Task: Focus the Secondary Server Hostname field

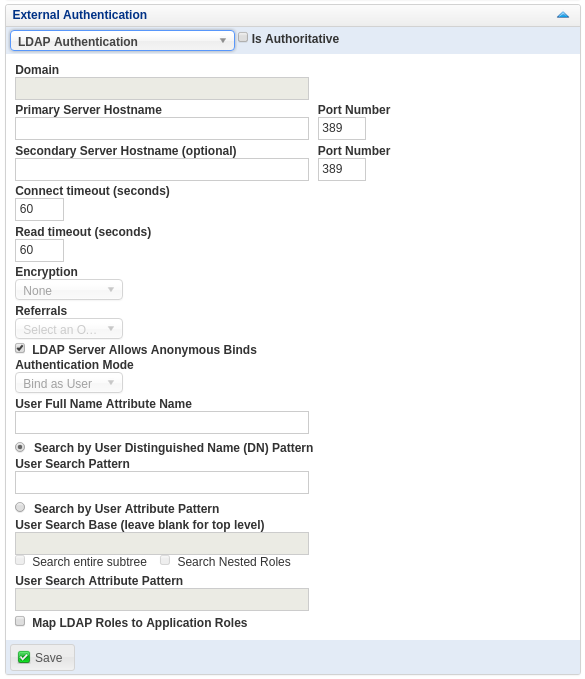Action: pyautogui.click(x=162, y=169)
